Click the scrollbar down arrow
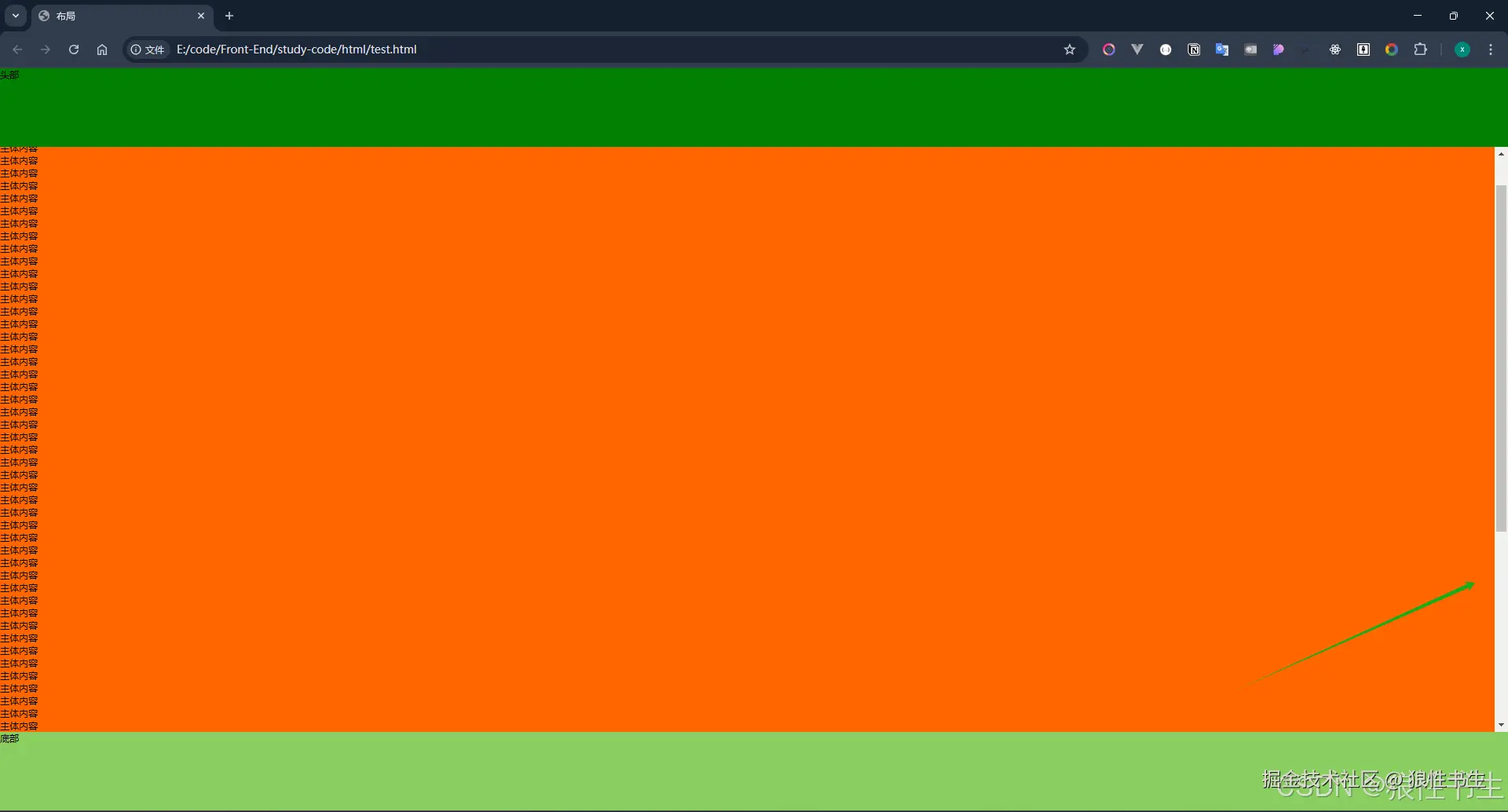Image resolution: width=1508 pixels, height=812 pixels. tap(1501, 725)
